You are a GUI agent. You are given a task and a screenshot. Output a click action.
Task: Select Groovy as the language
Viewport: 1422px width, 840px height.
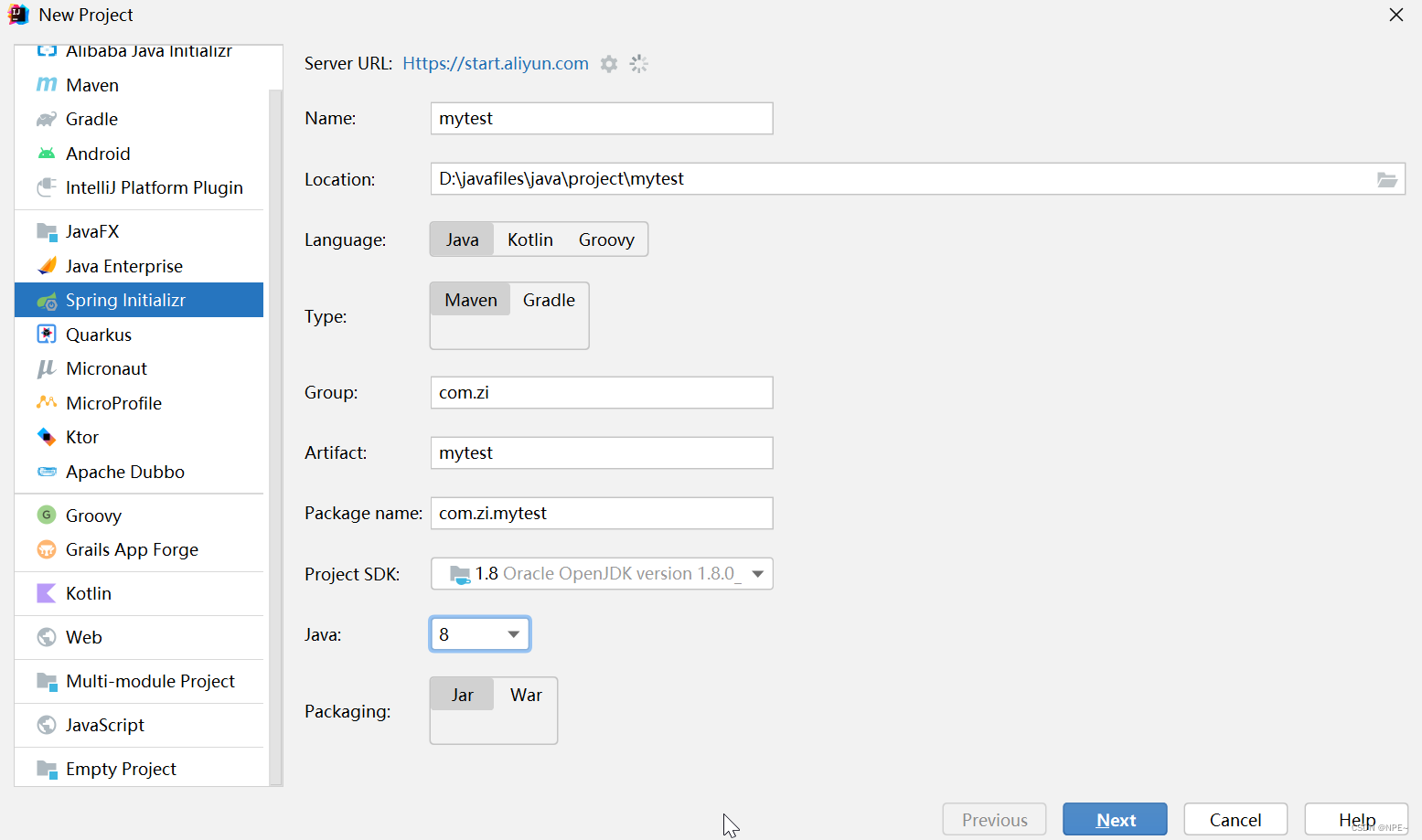(606, 239)
